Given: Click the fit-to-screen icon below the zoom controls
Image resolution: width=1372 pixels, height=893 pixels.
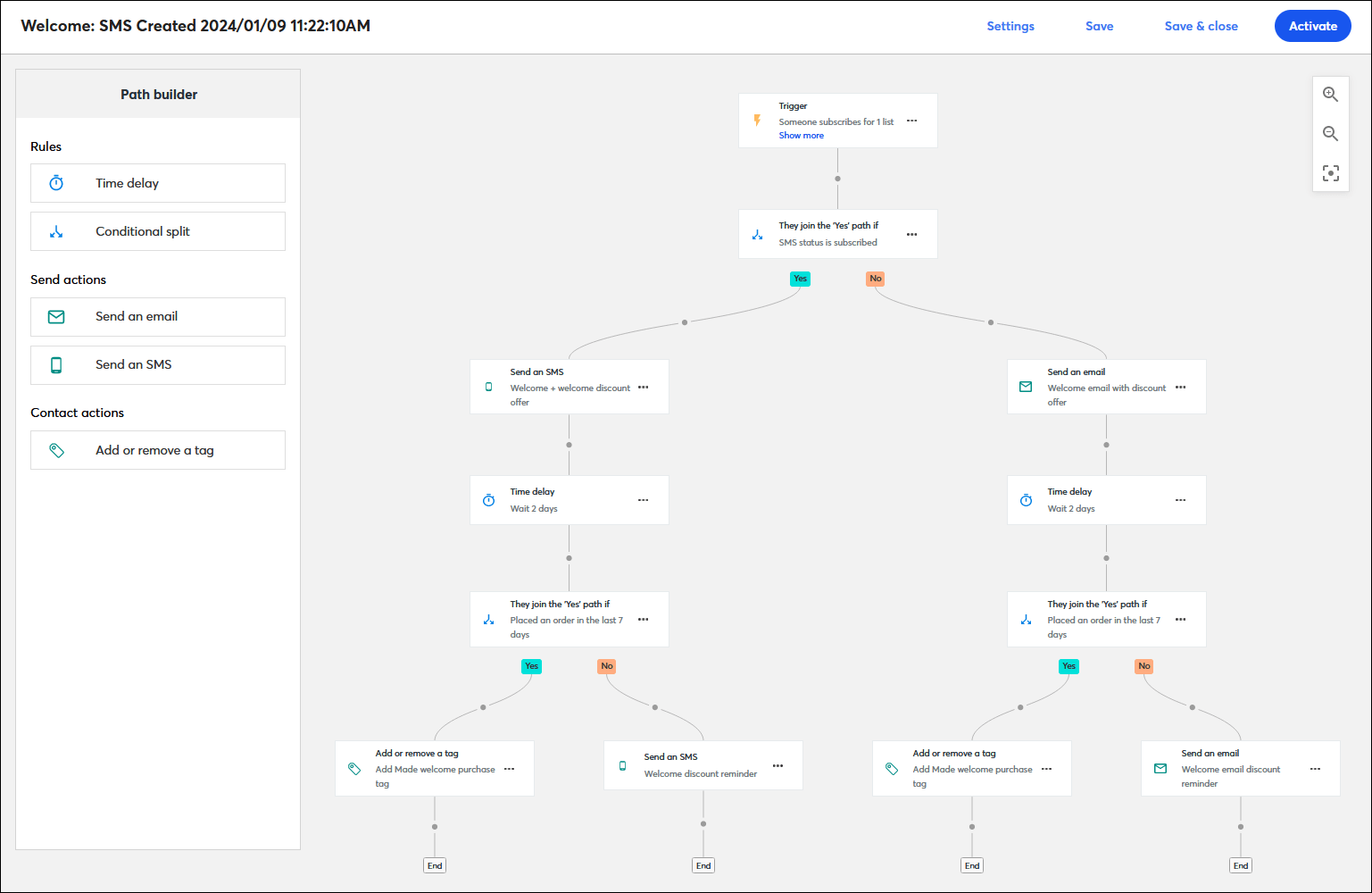Looking at the screenshot, I should 1330,173.
